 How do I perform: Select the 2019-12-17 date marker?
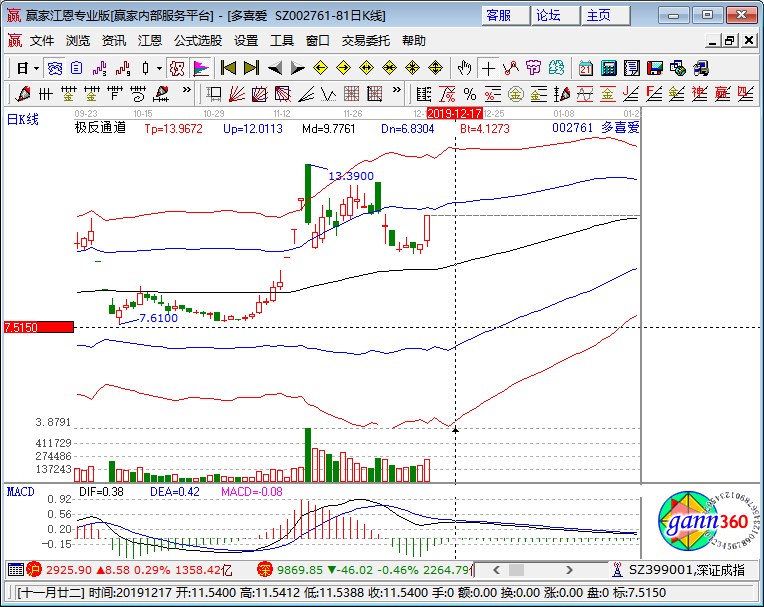pyautogui.click(x=455, y=114)
